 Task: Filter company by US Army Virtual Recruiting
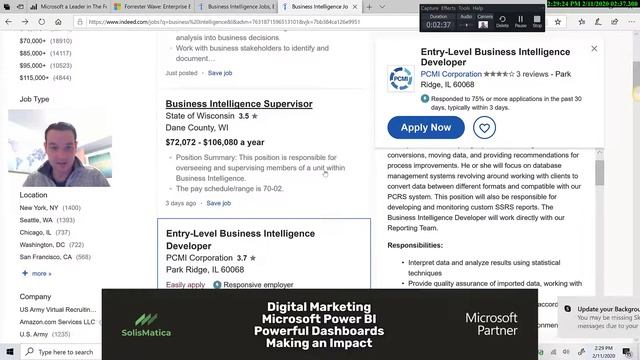pyautogui.click(x=58, y=309)
